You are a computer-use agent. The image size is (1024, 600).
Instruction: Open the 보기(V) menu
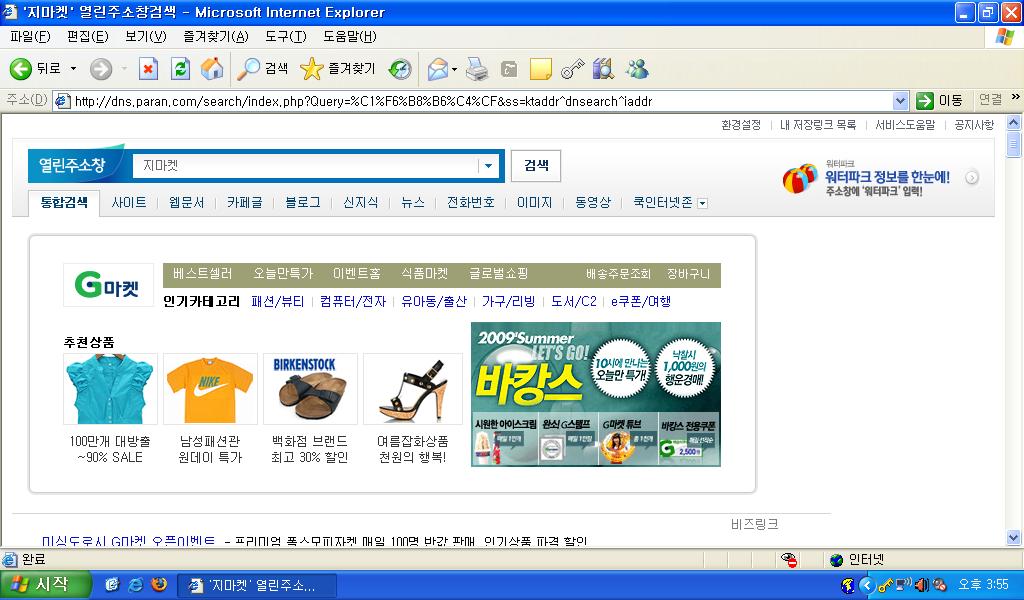pyautogui.click(x=146, y=37)
